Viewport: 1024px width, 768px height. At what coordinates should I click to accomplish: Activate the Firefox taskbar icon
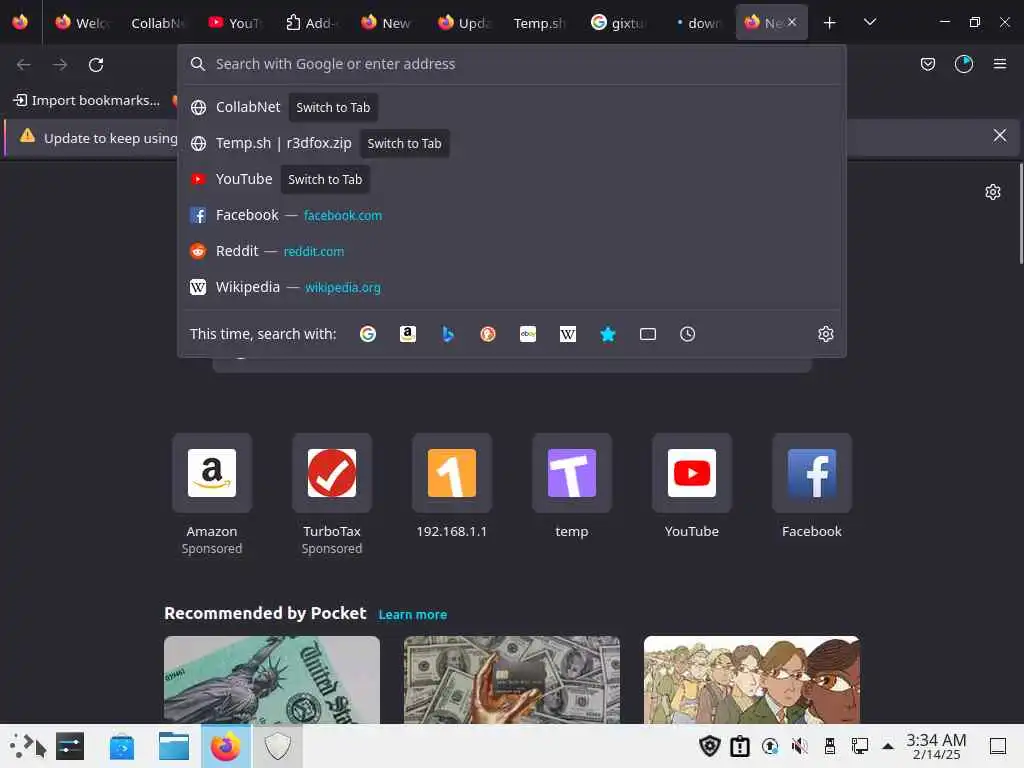click(x=225, y=746)
